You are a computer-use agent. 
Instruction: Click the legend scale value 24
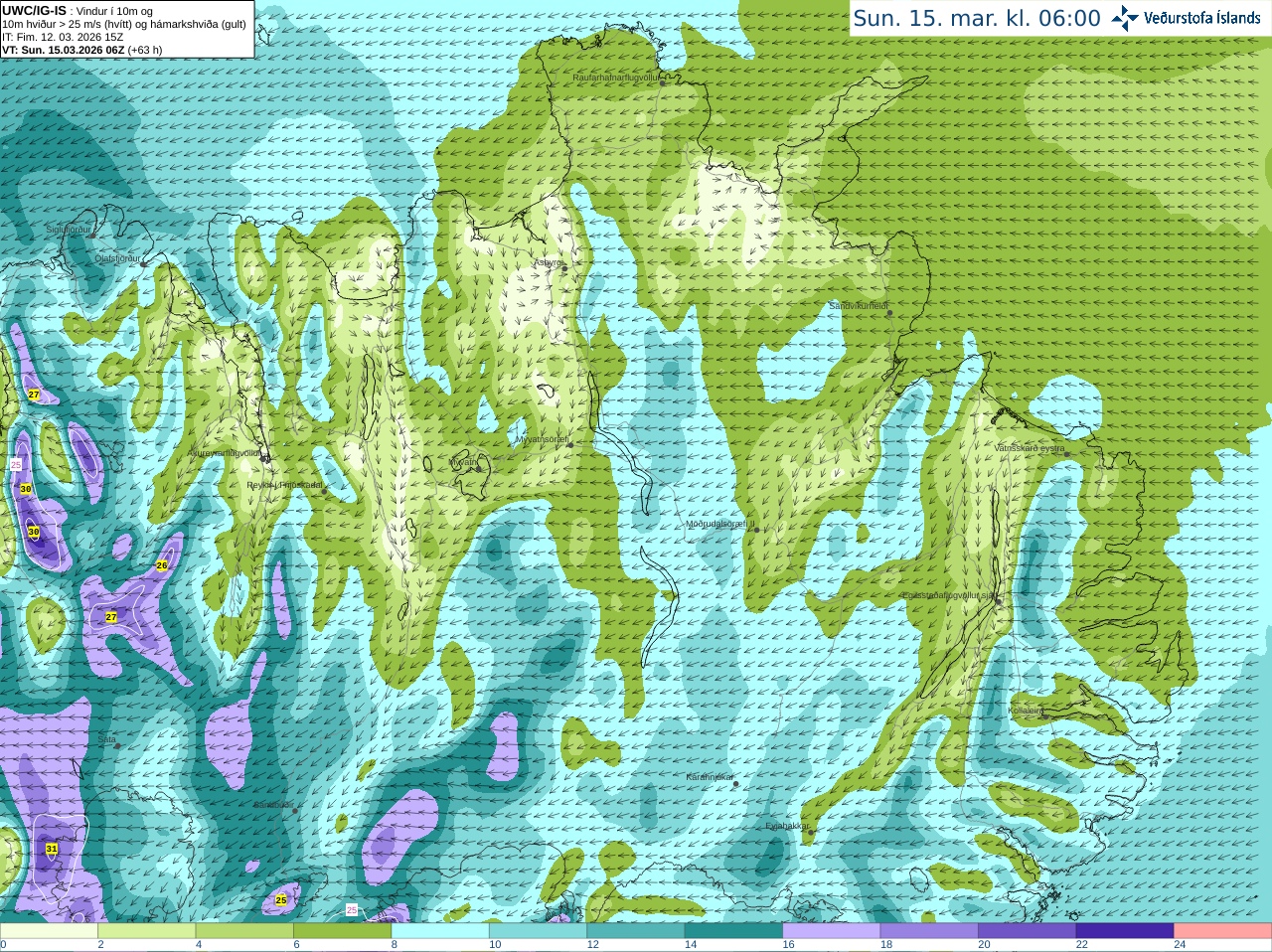(x=1180, y=945)
